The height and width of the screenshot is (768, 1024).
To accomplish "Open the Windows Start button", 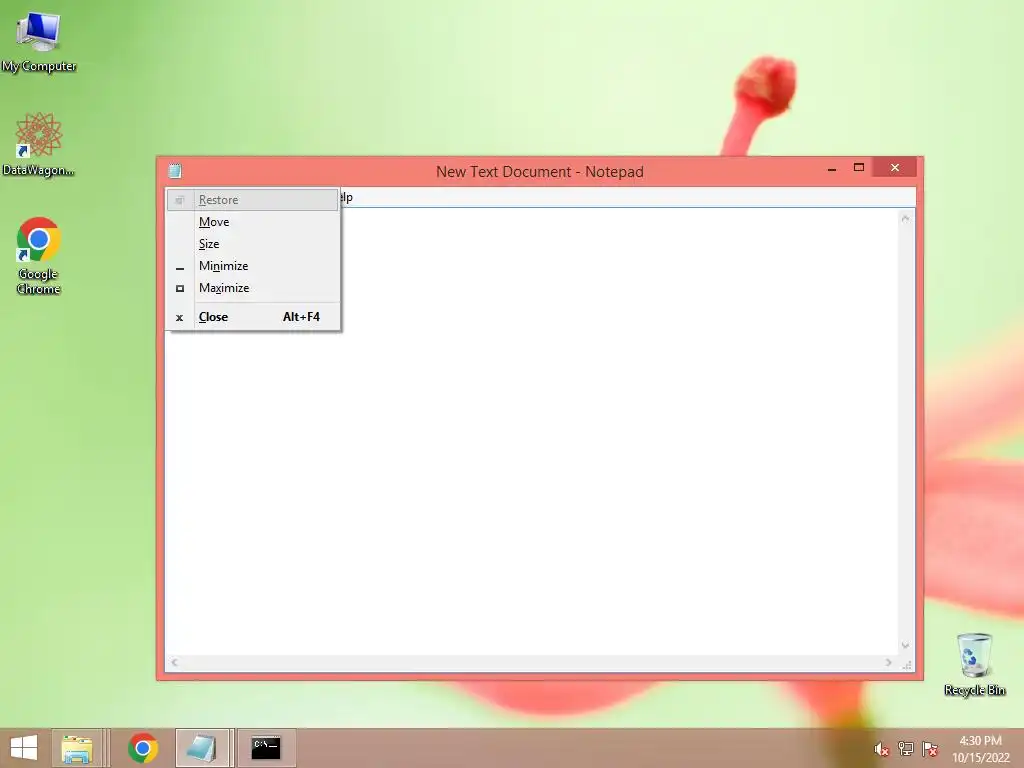I will click(x=24, y=748).
